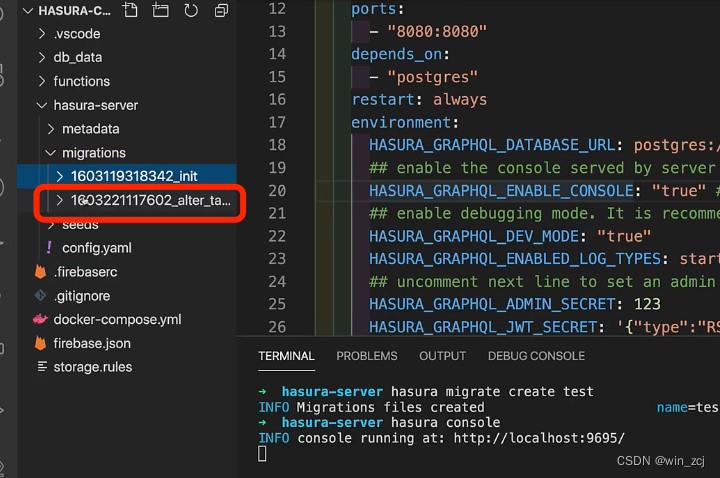
Task: Collapse the hasura-server folder chevron
Action: 42,105
